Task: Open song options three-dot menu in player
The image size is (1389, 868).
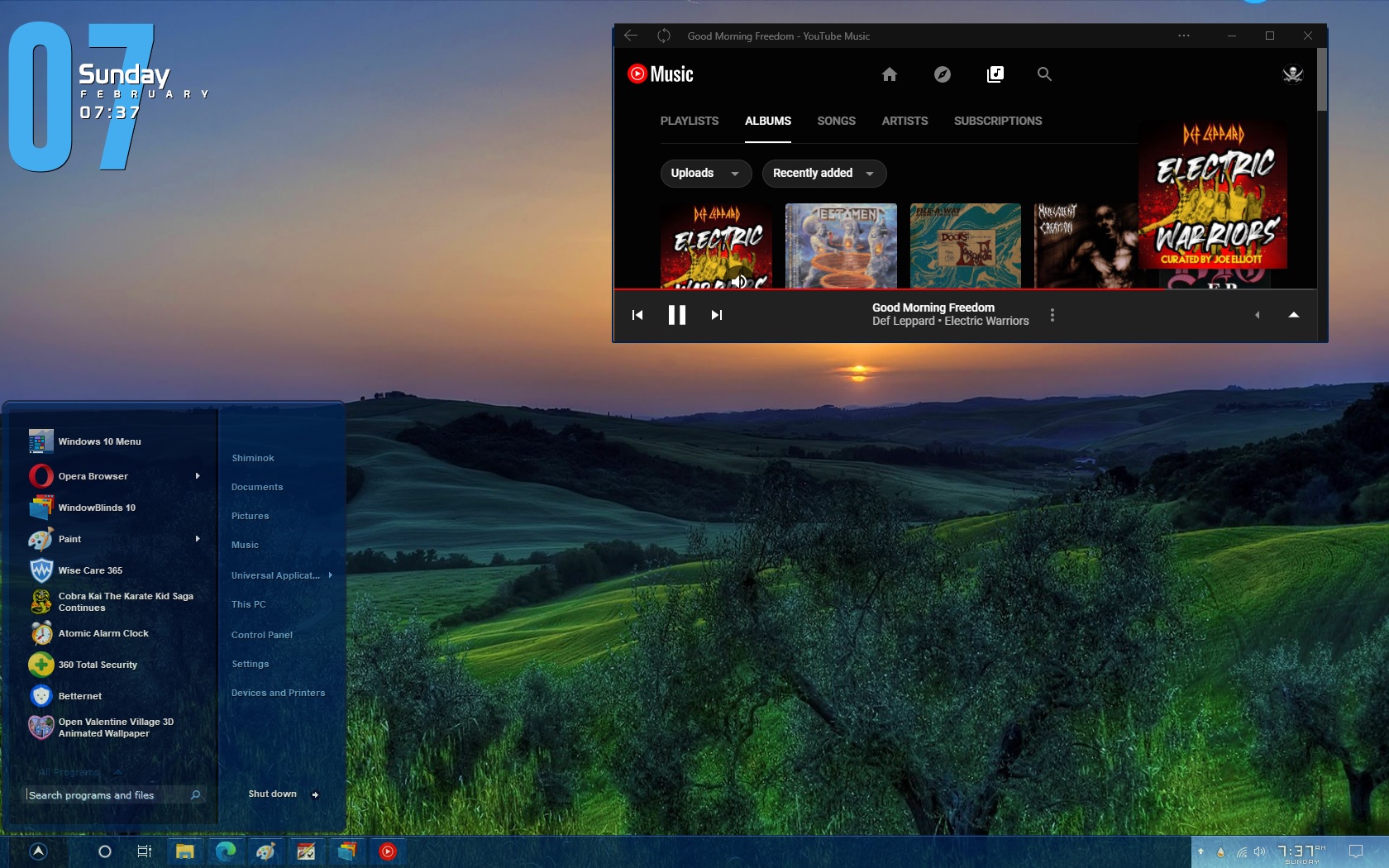Action: pyautogui.click(x=1052, y=315)
